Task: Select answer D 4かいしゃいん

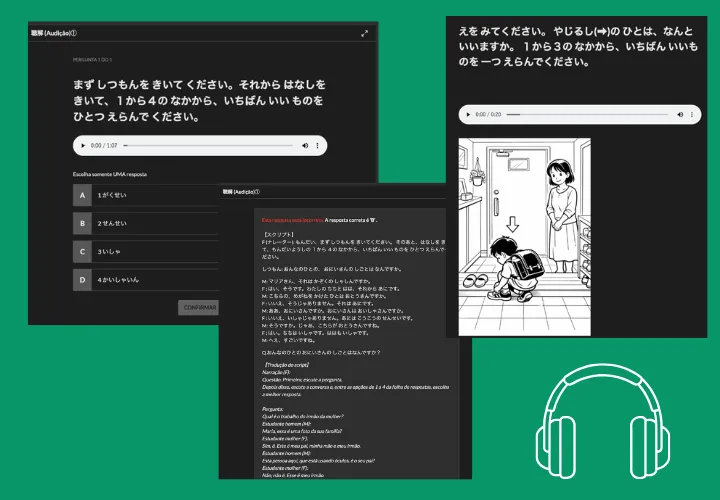Action: [x=146, y=280]
